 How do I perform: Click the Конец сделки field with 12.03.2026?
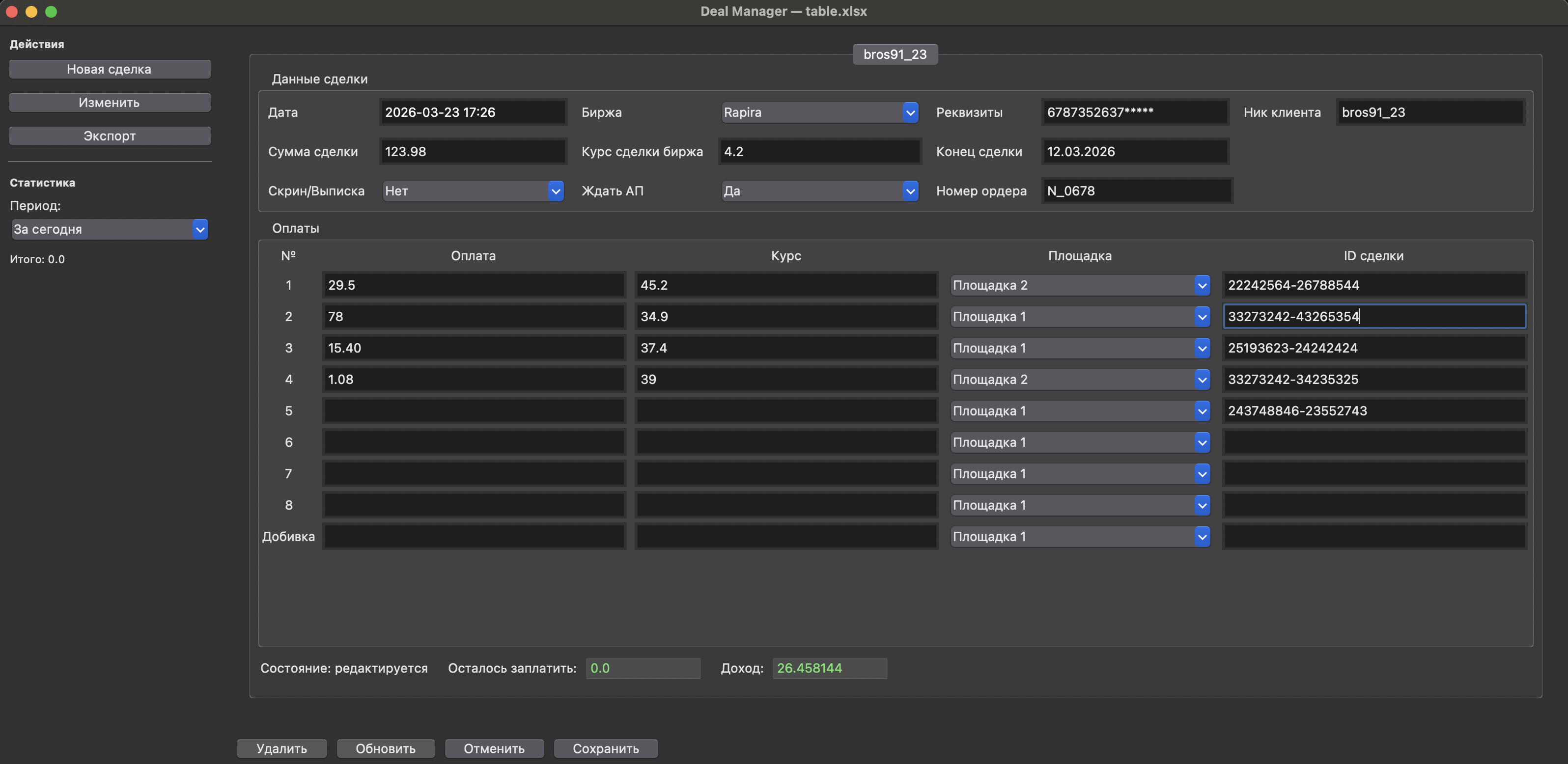(x=1135, y=151)
